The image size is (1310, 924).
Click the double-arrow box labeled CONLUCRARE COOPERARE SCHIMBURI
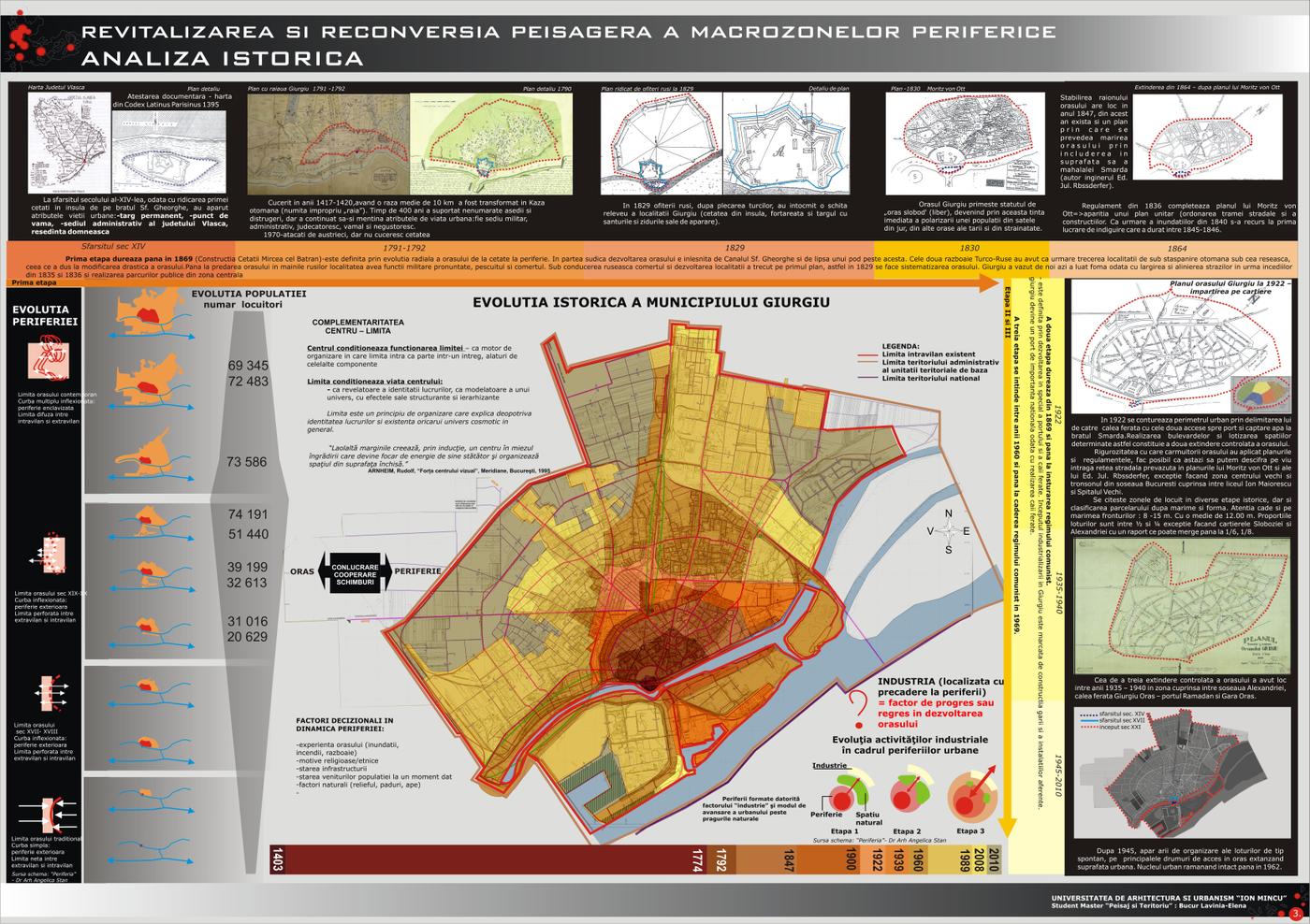point(355,571)
